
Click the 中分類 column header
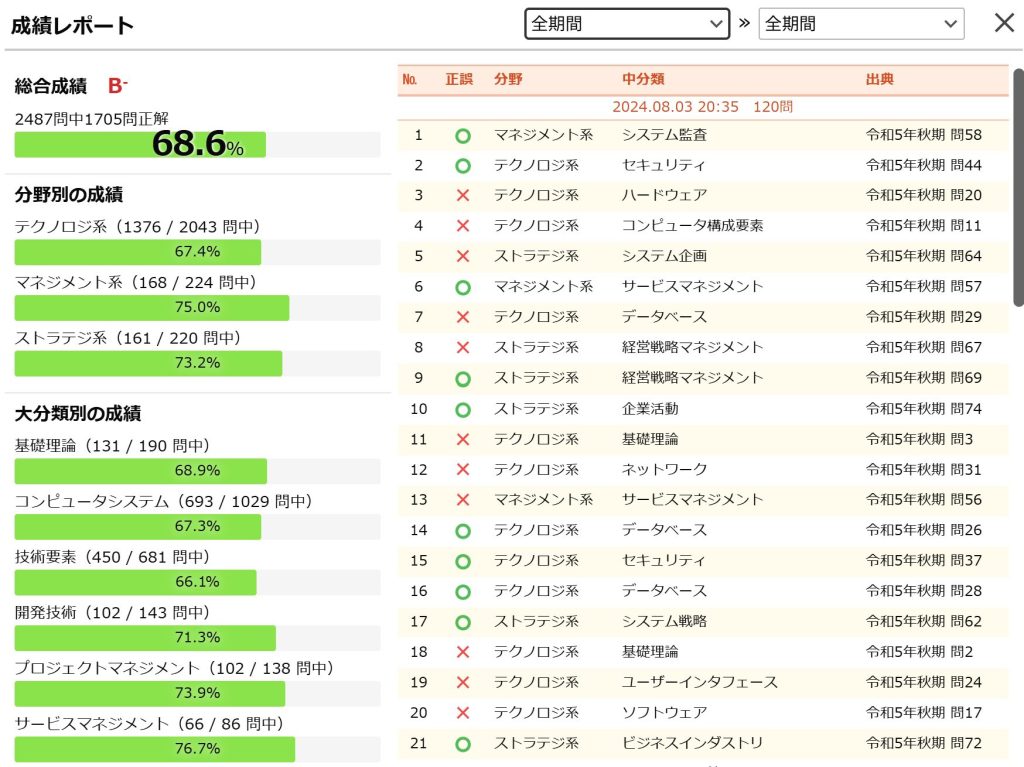643,79
